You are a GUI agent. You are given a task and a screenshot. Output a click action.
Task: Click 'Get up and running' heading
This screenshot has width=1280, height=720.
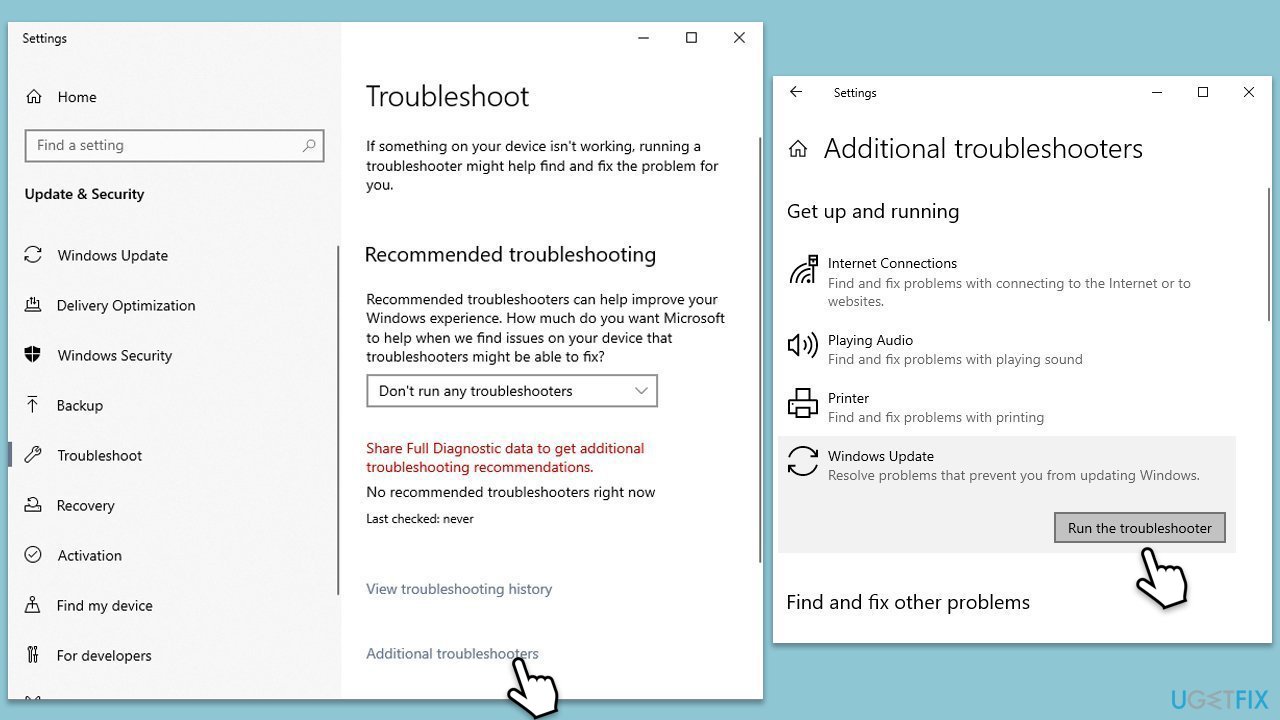tap(873, 211)
